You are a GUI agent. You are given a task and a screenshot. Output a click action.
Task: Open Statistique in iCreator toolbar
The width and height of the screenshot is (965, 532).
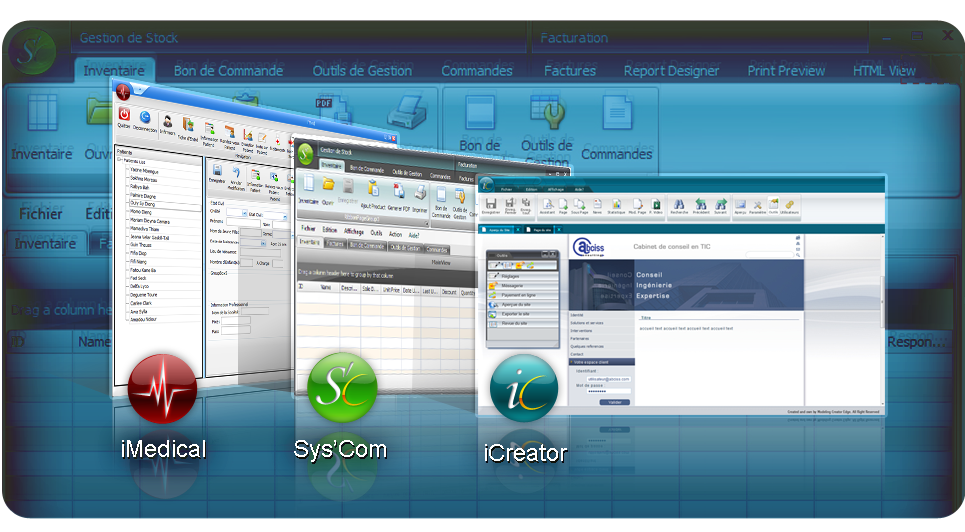(616, 204)
